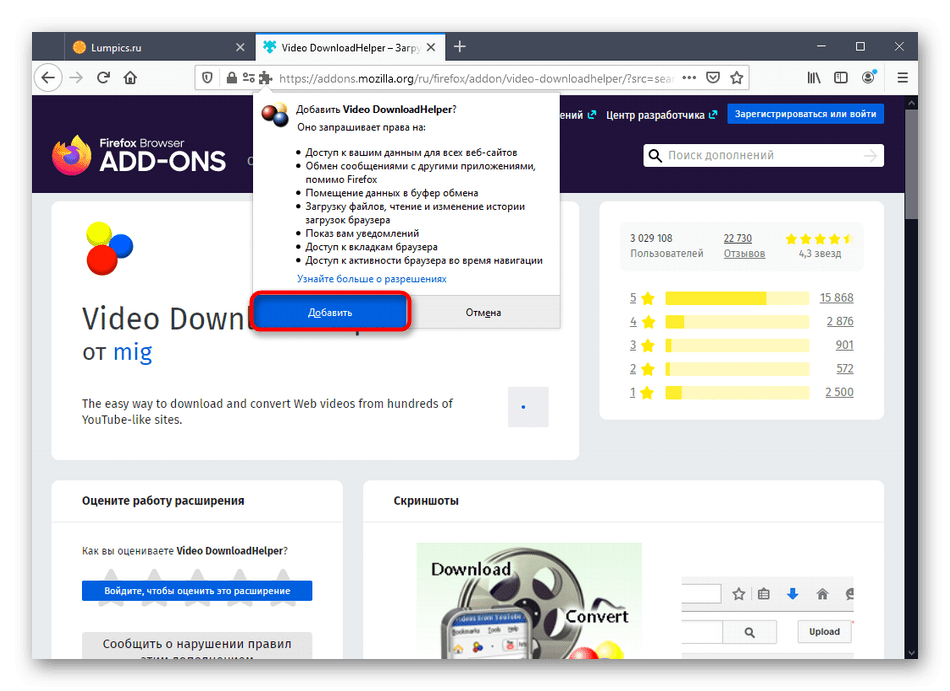Filter reviews by 2 stars

(x=642, y=369)
